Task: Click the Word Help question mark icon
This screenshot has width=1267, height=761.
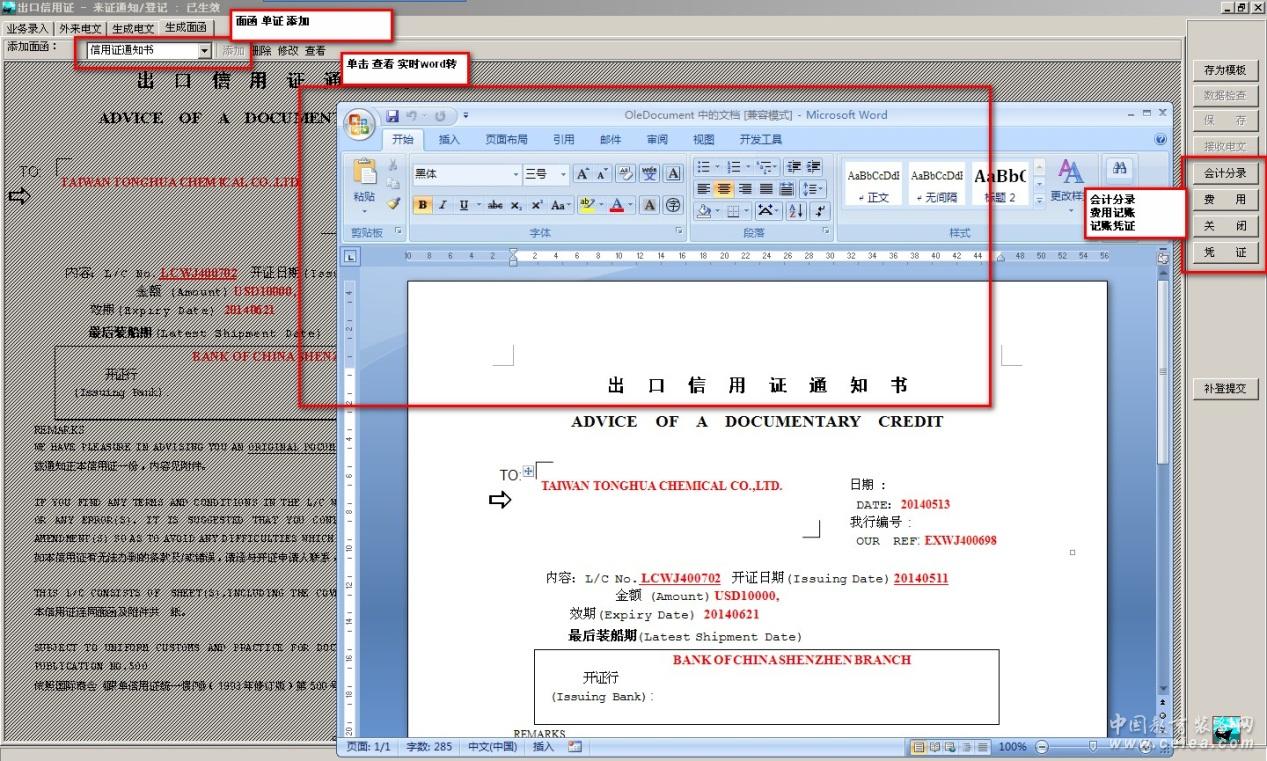Action: point(1161,140)
